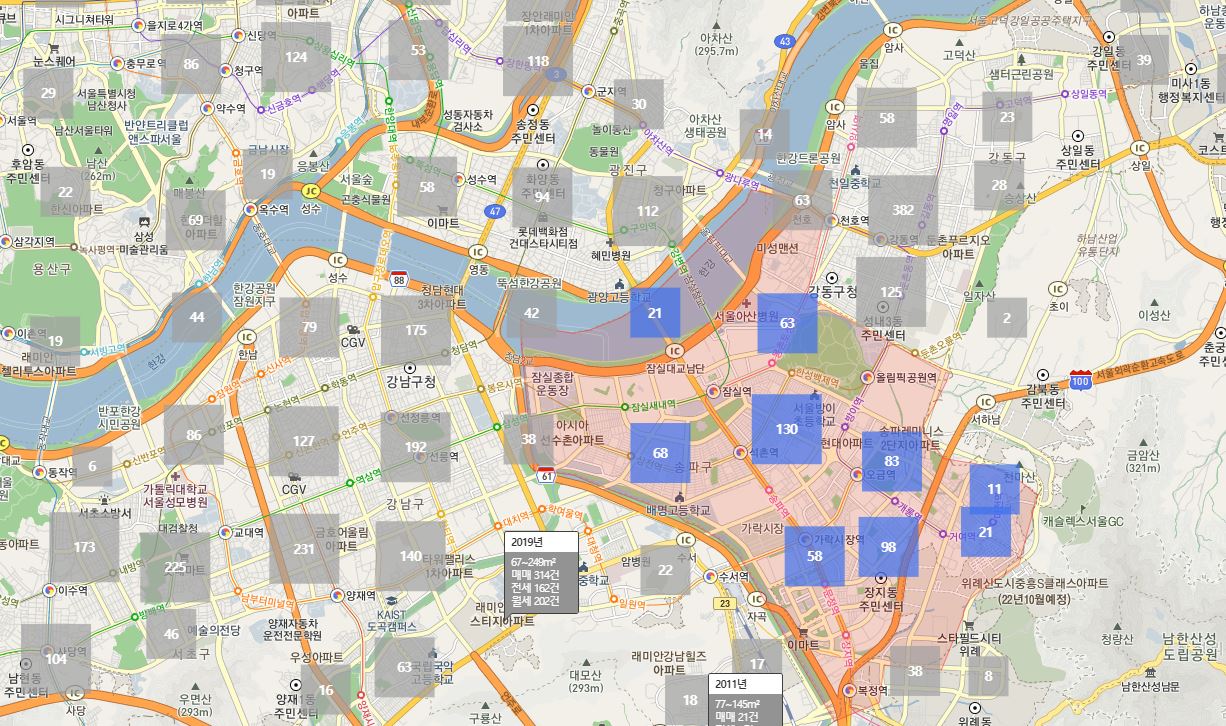The width and height of the screenshot is (1226, 726).
Task: Click the 이수역 subway station icon
Action: (x=50, y=590)
